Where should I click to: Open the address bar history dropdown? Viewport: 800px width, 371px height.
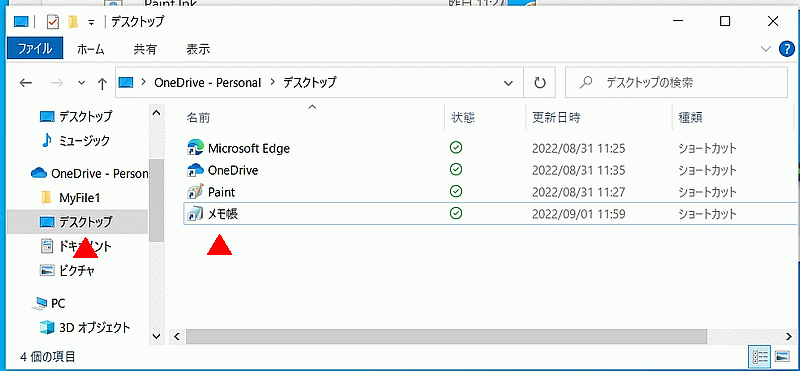point(508,83)
